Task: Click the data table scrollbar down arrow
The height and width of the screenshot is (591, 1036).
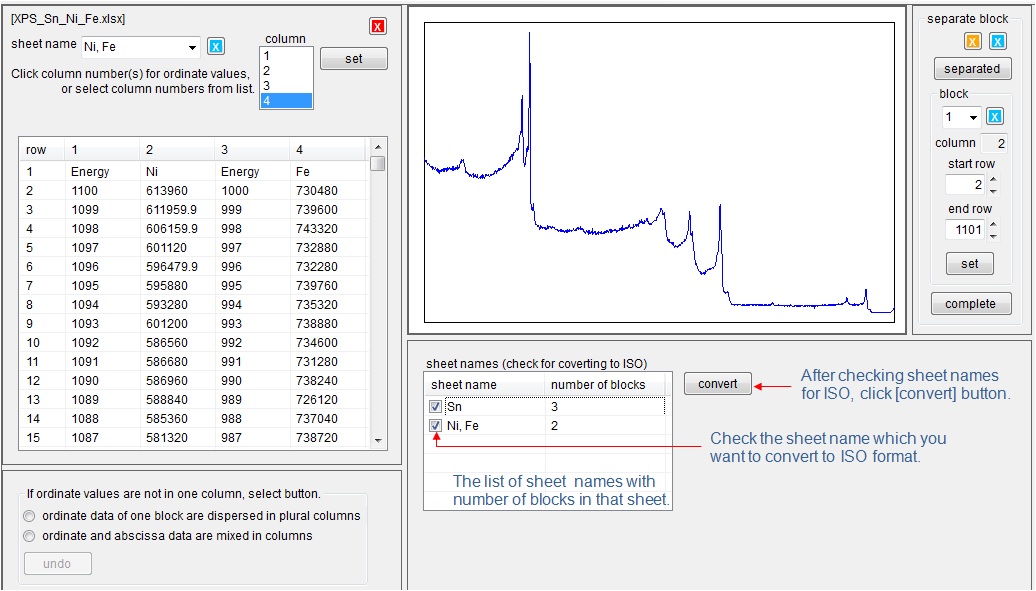Action: point(378,440)
